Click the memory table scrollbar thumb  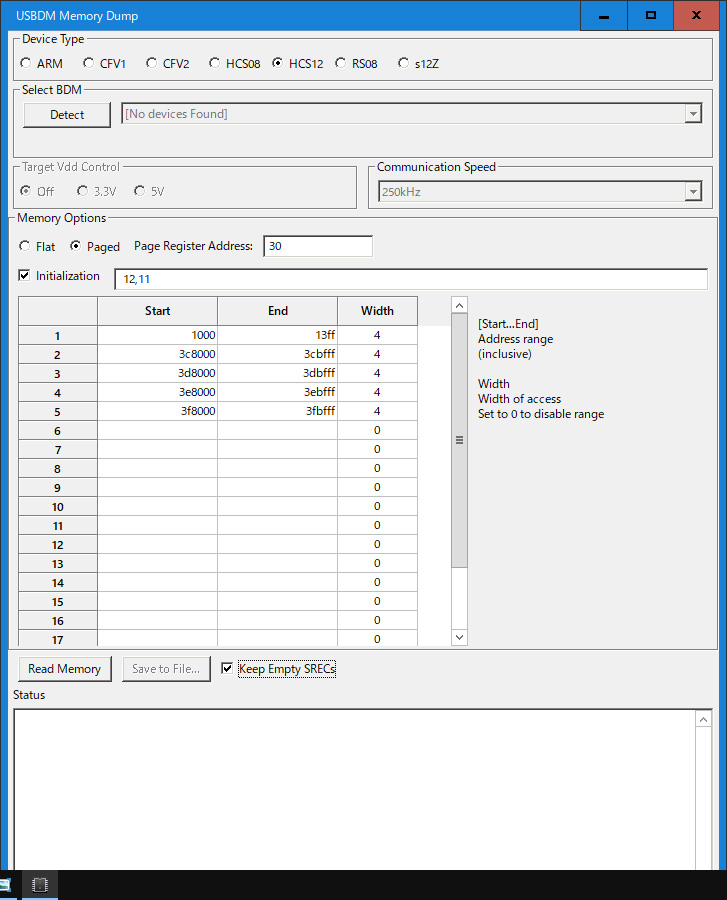pyautogui.click(x=459, y=440)
